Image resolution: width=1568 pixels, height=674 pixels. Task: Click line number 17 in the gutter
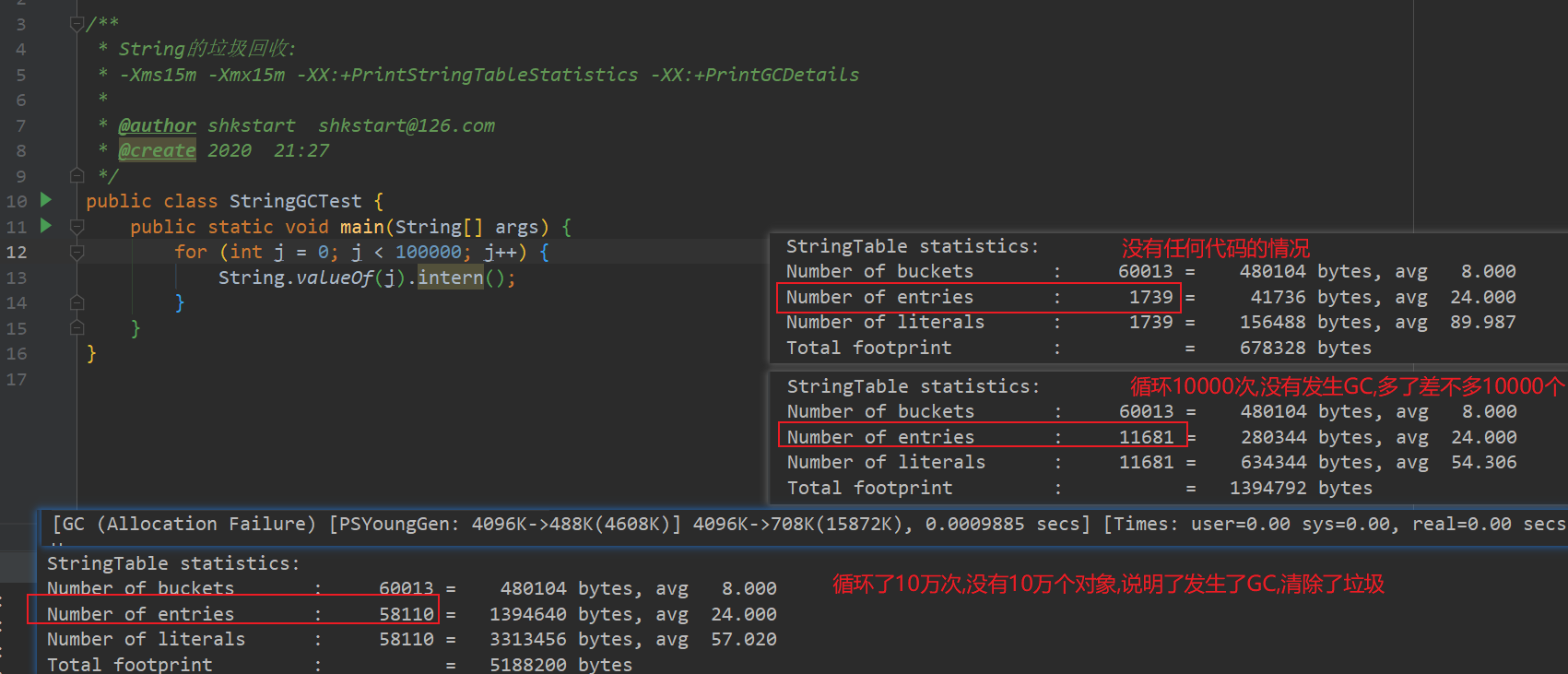[x=17, y=379]
